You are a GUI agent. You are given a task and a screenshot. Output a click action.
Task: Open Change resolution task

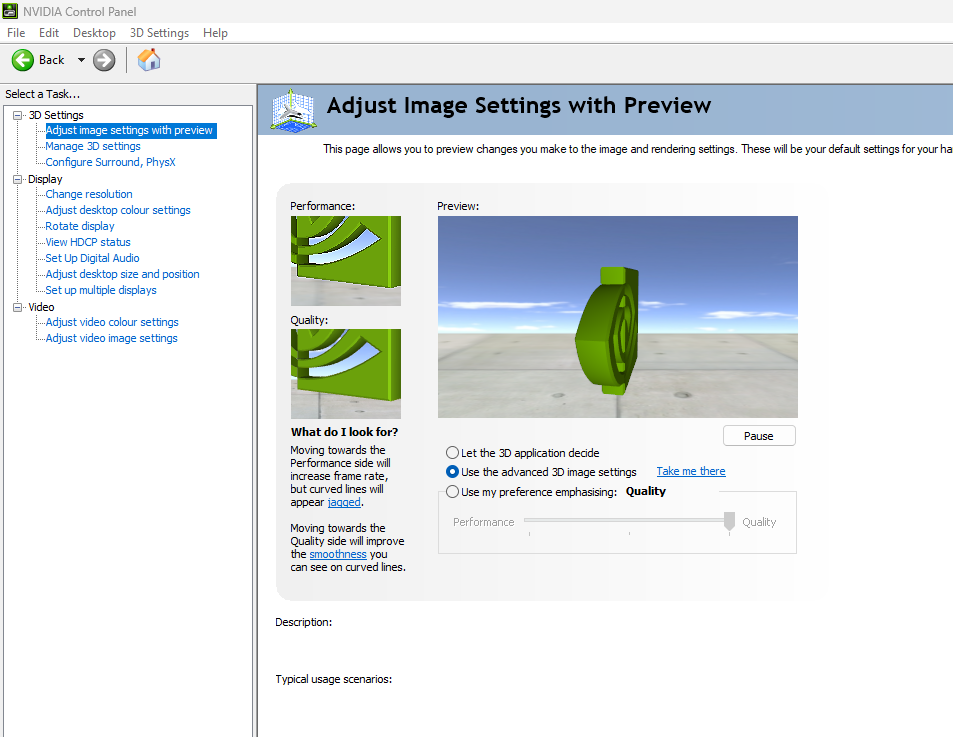89,194
